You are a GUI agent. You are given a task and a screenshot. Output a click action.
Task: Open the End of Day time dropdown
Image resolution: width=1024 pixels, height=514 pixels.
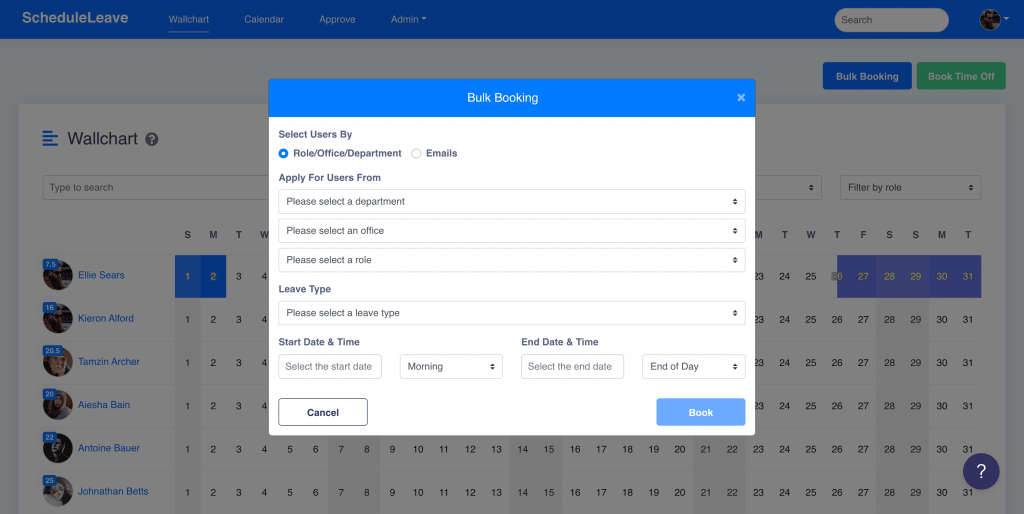[693, 367]
